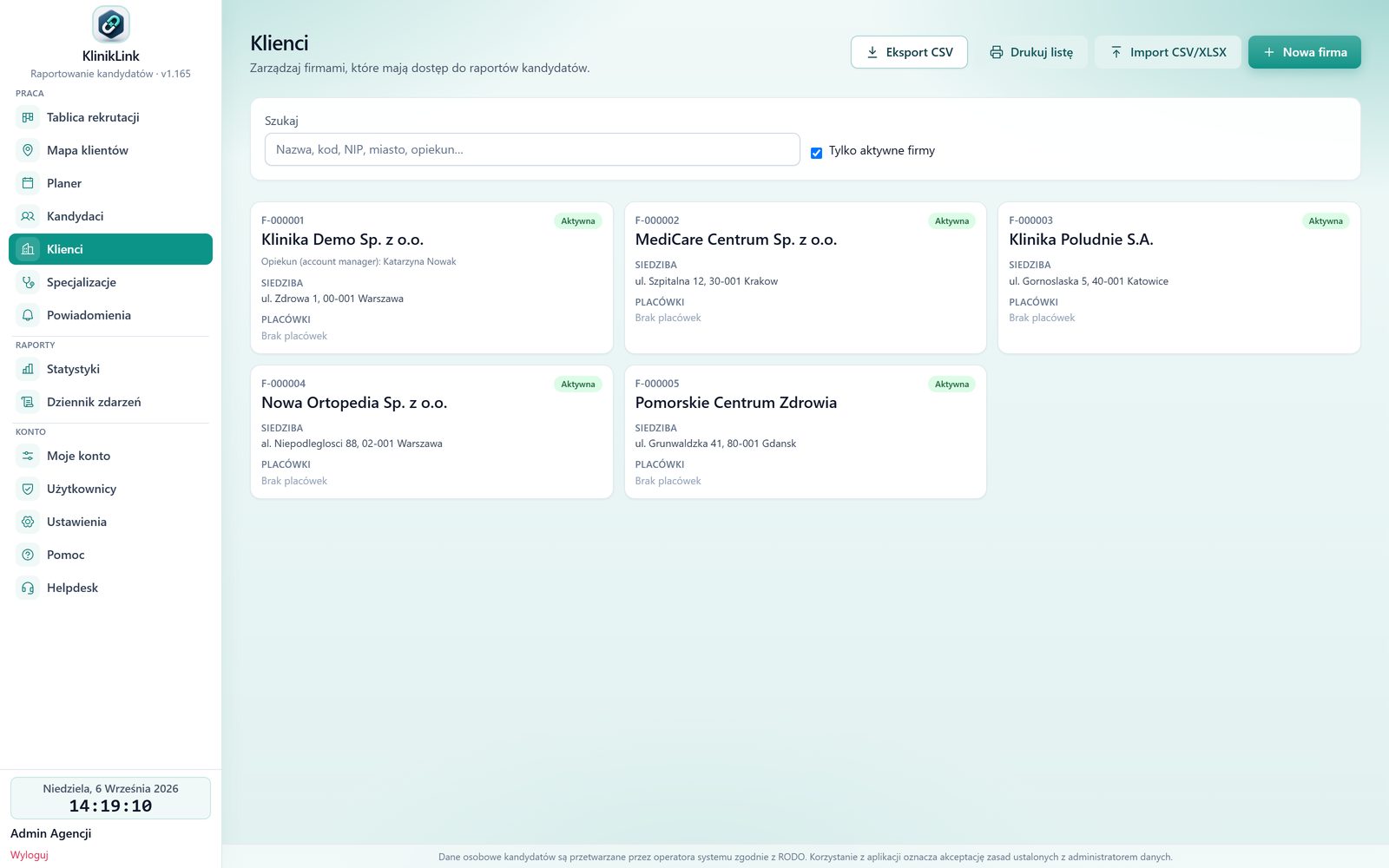Viewport: 1389px width, 868px height.
Task: Click the Specjalizacje stethoscope icon
Action: (28, 282)
